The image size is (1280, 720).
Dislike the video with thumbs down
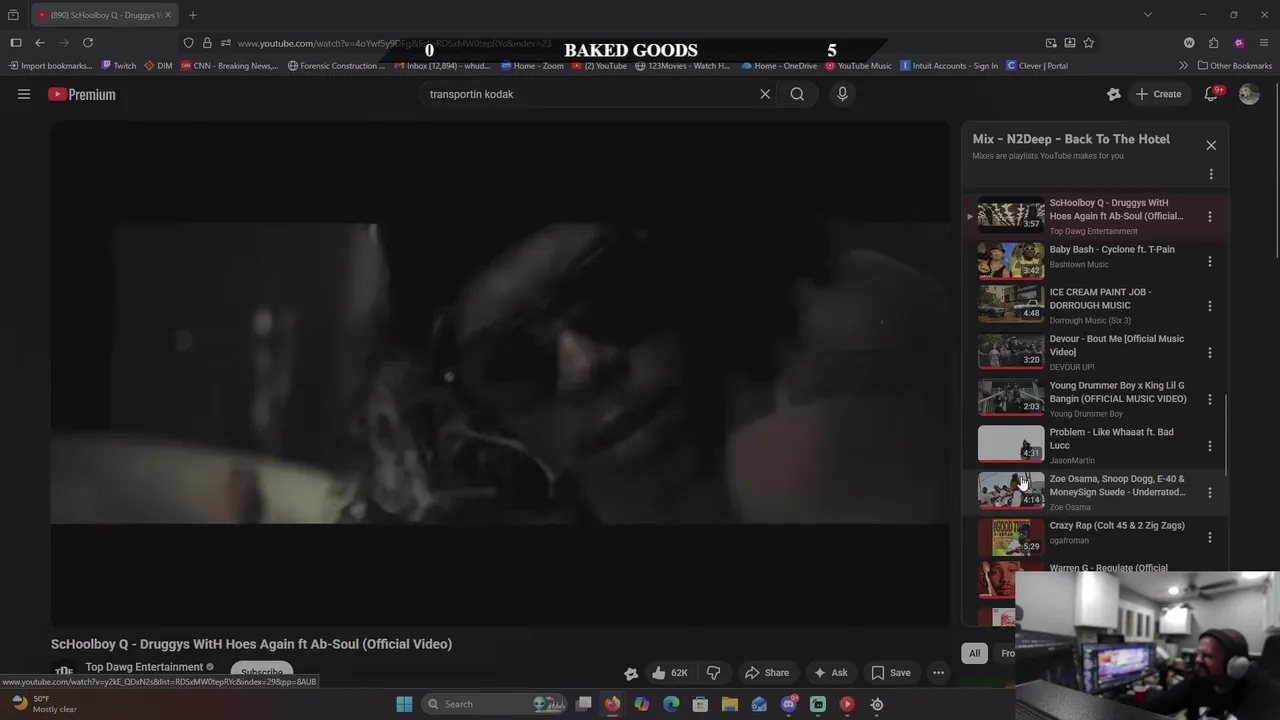click(713, 673)
